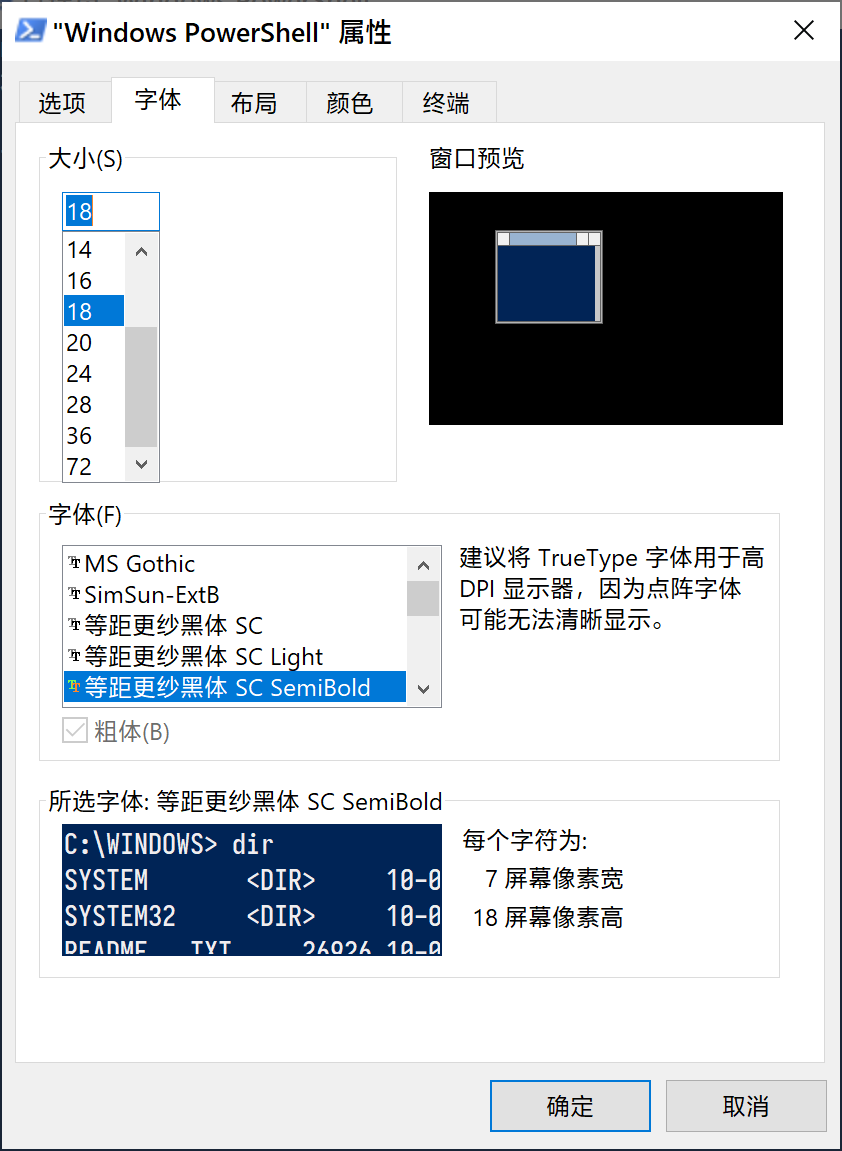Choose 等距更纱黑体 SC Light font
The image size is (842, 1151).
(x=235, y=656)
